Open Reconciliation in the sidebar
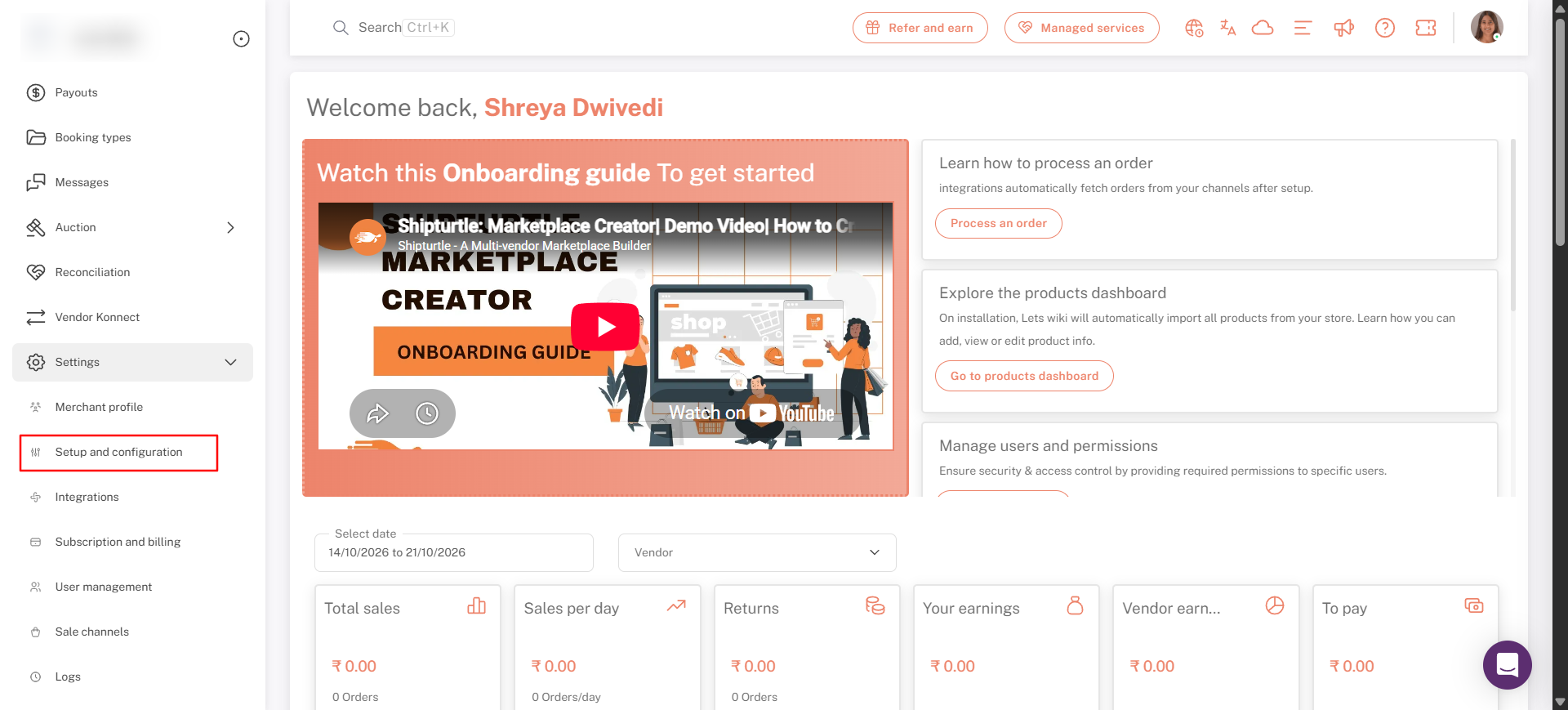 132,272
